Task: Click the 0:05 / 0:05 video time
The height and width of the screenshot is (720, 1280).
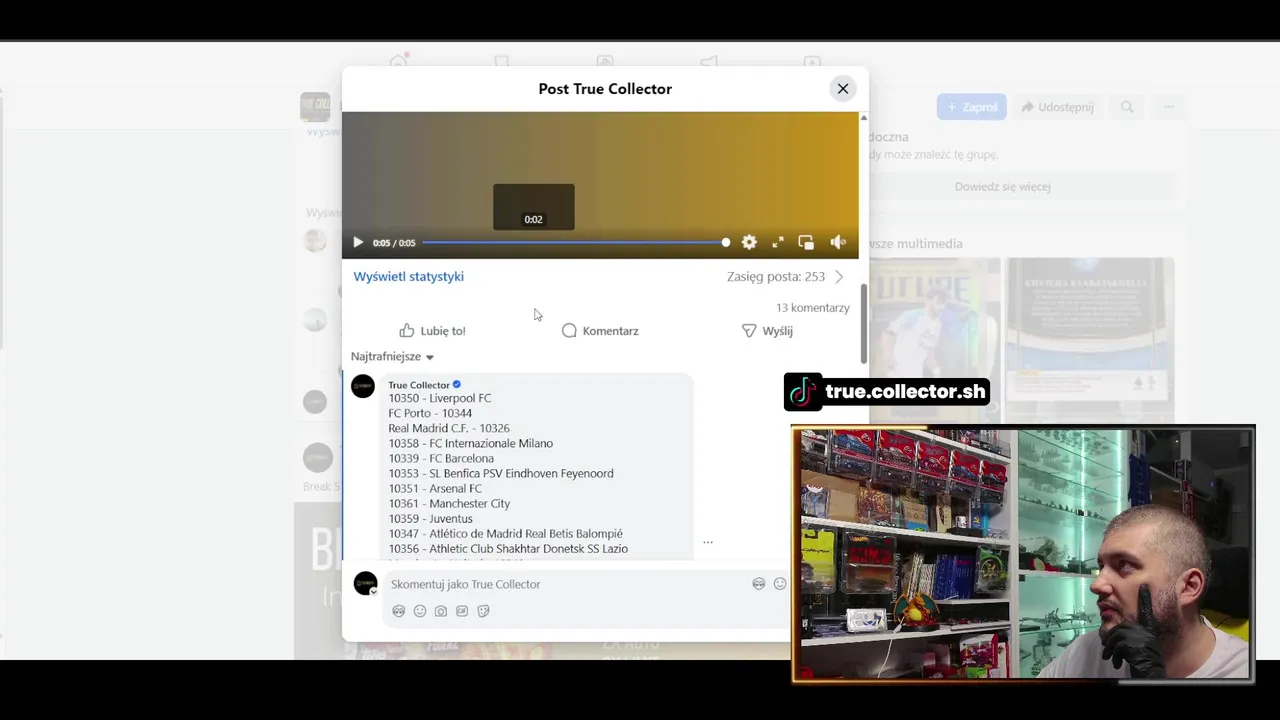Action: coord(394,243)
